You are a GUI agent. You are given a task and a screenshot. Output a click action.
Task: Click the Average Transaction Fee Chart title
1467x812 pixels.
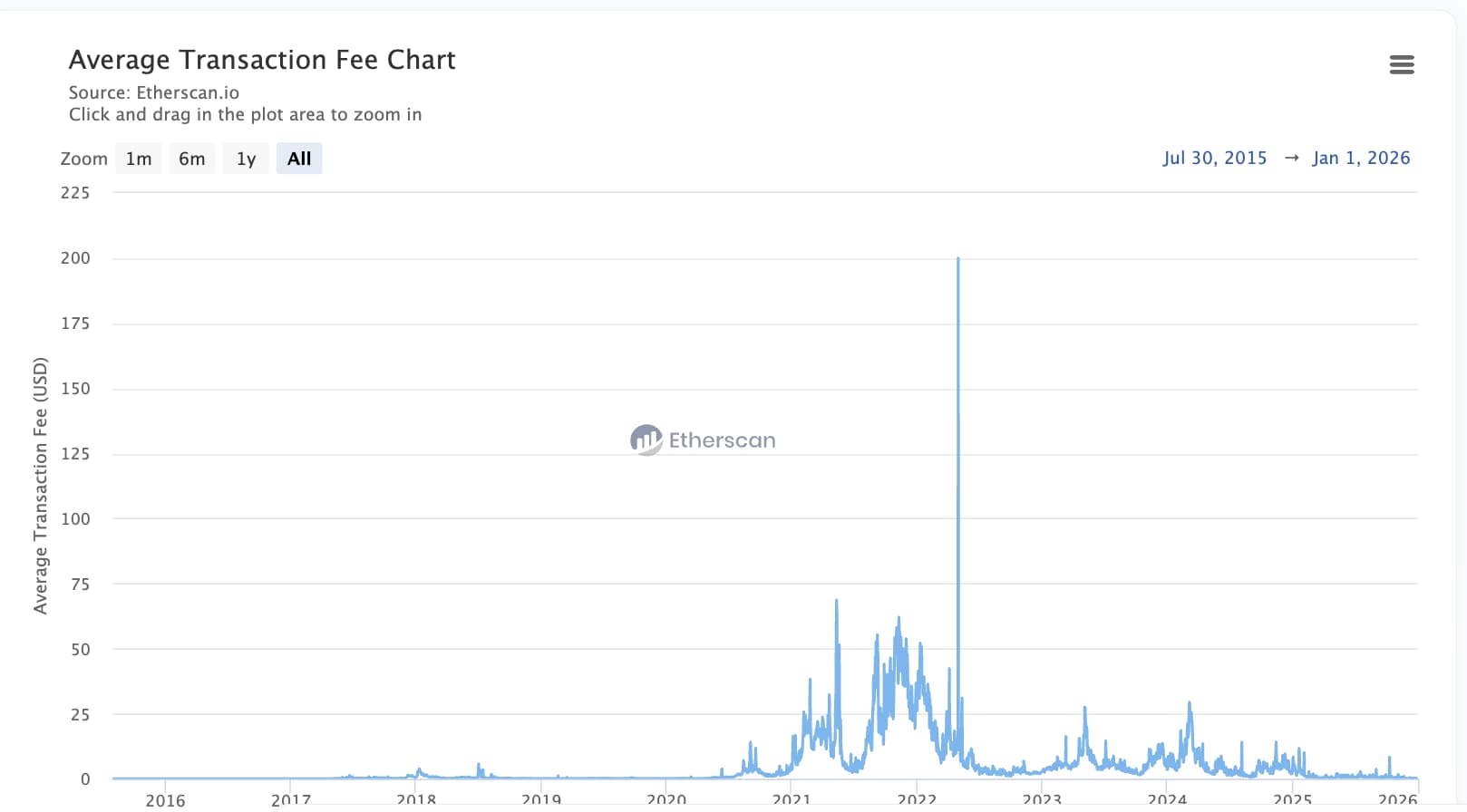click(262, 59)
